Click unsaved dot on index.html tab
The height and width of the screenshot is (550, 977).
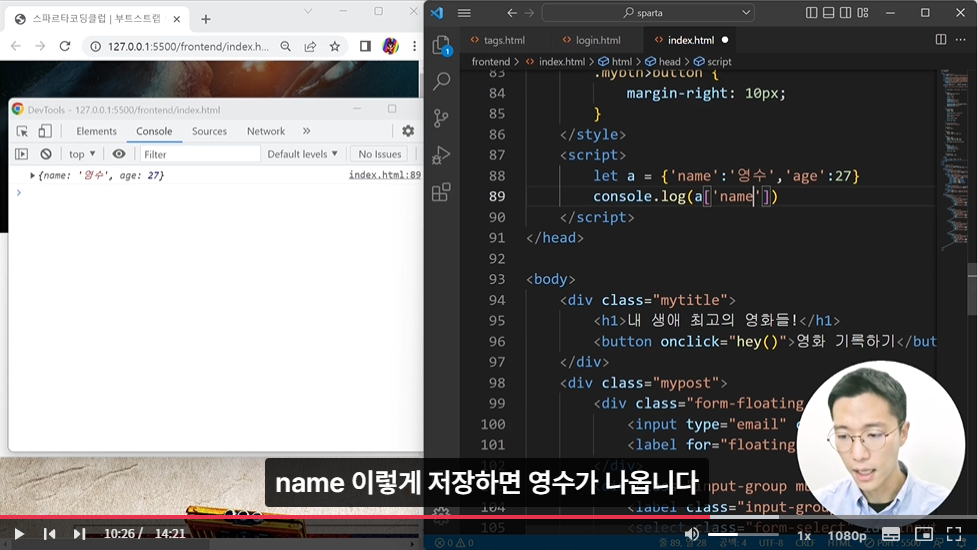point(725,40)
